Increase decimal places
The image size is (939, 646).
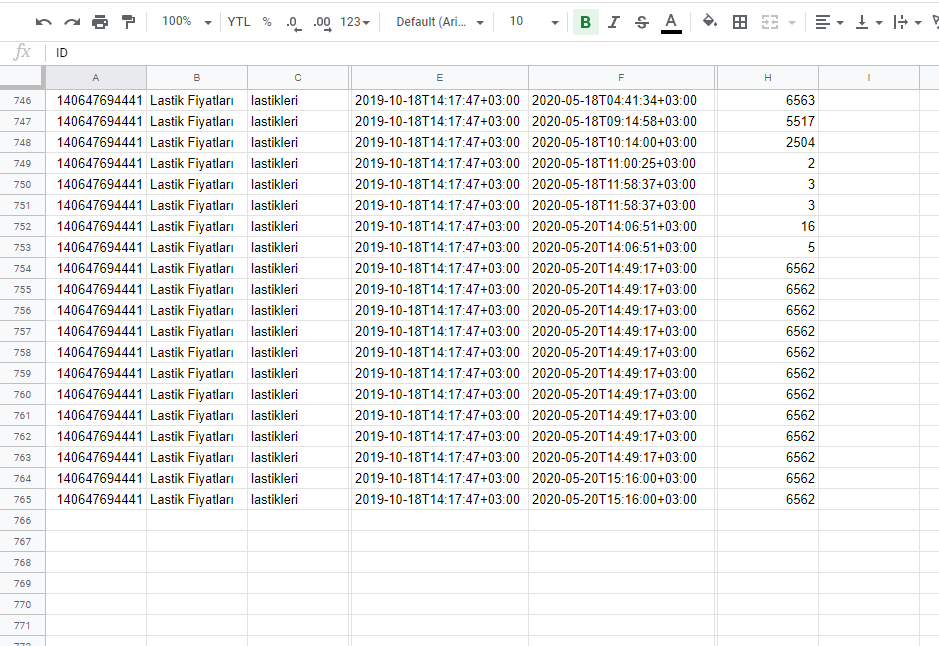322,22
